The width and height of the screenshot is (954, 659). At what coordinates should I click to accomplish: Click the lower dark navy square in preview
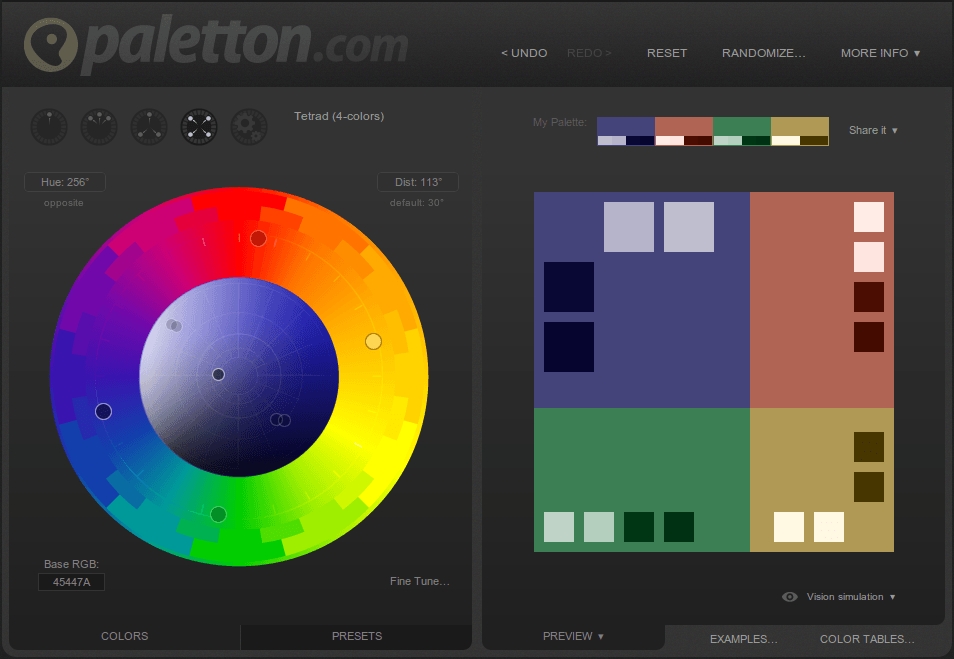click(569, 347)
